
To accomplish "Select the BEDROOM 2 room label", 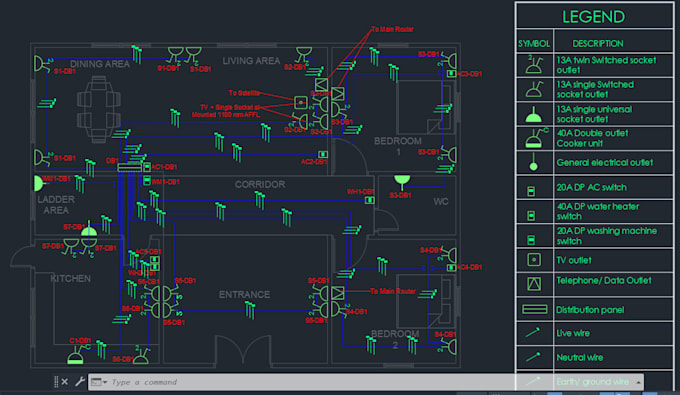I will pos(395,339).
